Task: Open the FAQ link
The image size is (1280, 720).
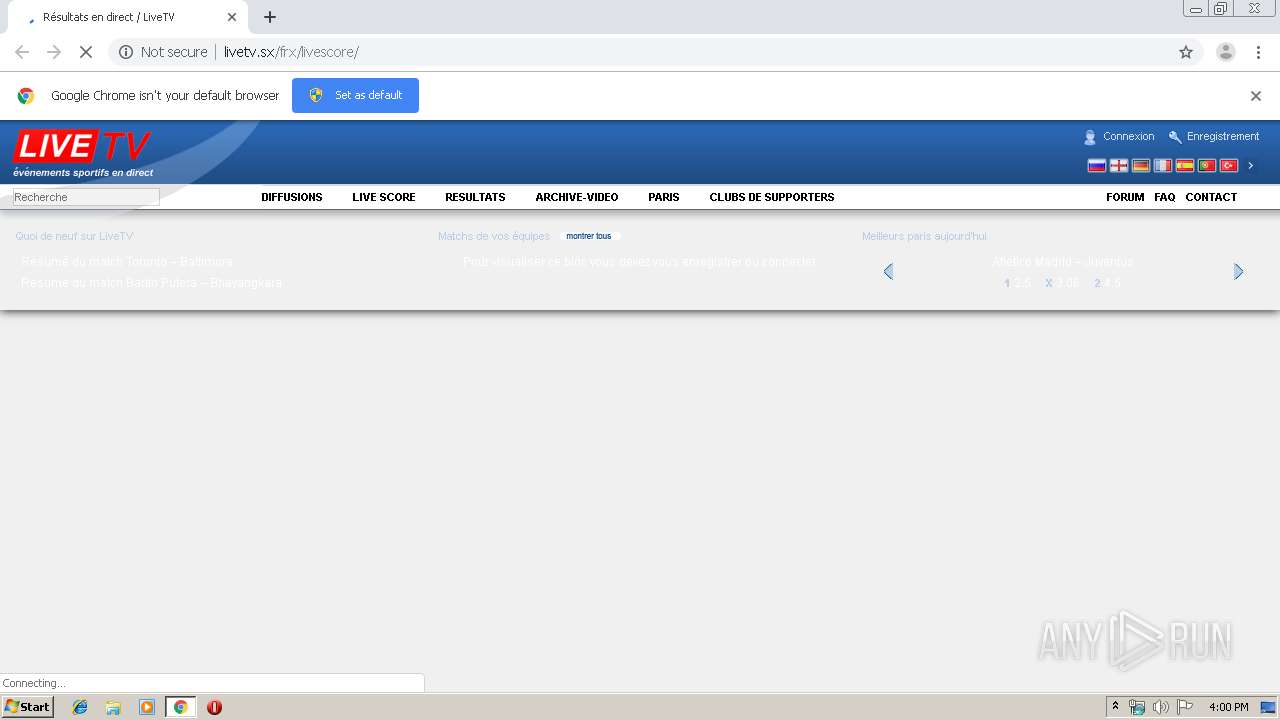Action: pyautogui.click(x=1165, y=197)
